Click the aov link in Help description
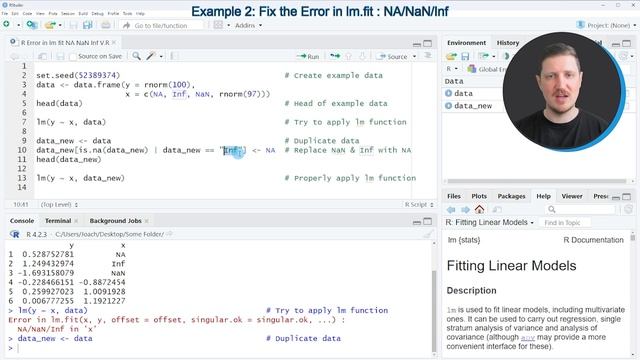This screenshot has width=640, height=360. tap(528, 338)
